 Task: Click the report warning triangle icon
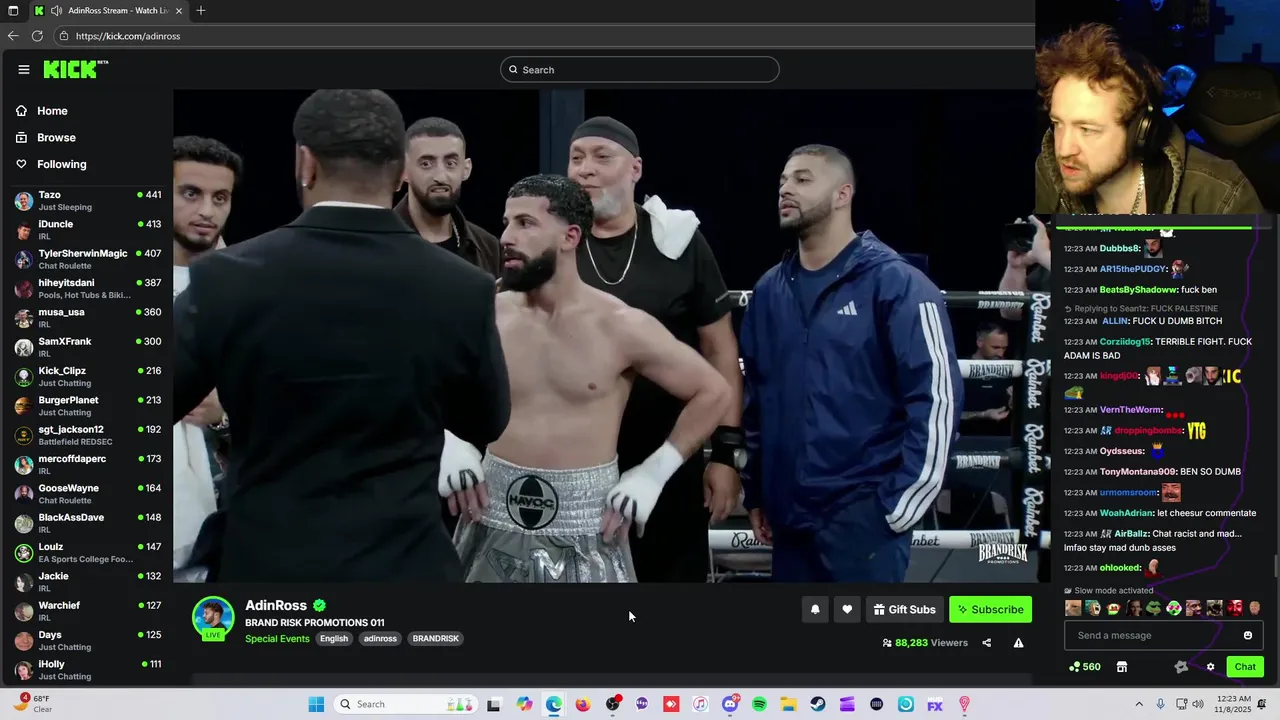click(1018, 643)
